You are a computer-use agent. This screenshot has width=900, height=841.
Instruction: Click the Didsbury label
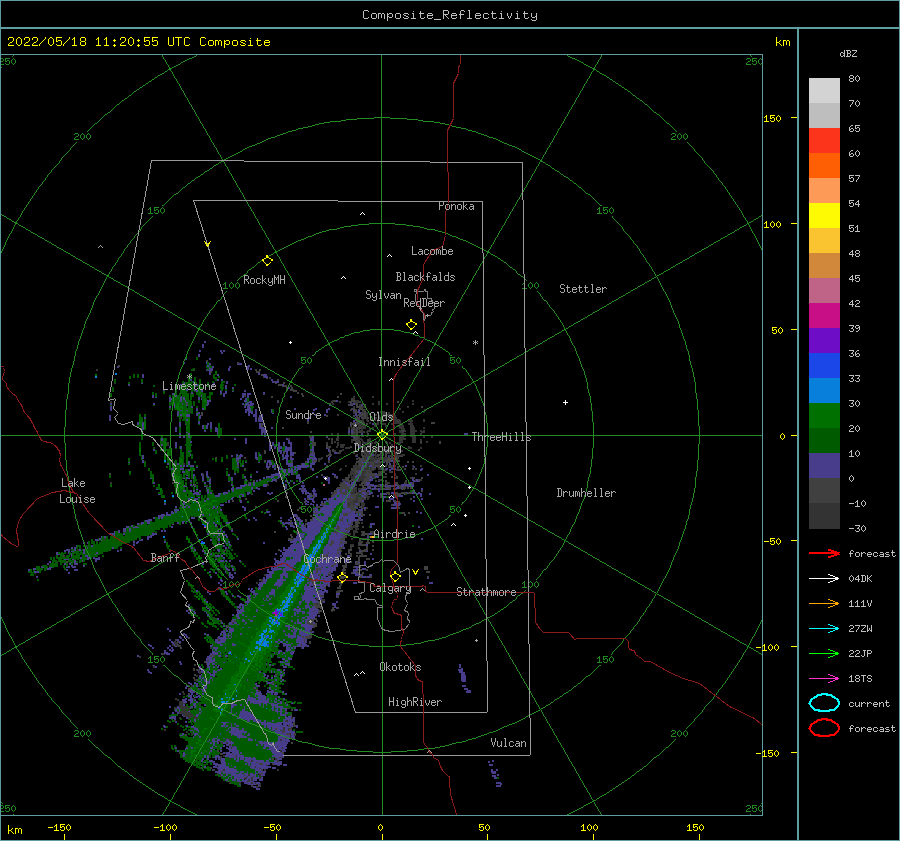pos(378,448)
